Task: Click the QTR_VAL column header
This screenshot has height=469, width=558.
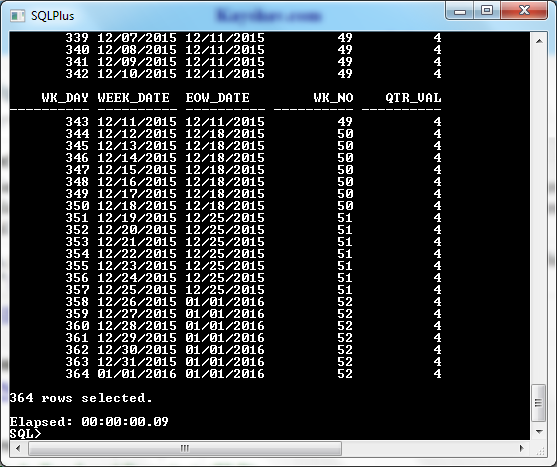Action: [x=414, y=98]
